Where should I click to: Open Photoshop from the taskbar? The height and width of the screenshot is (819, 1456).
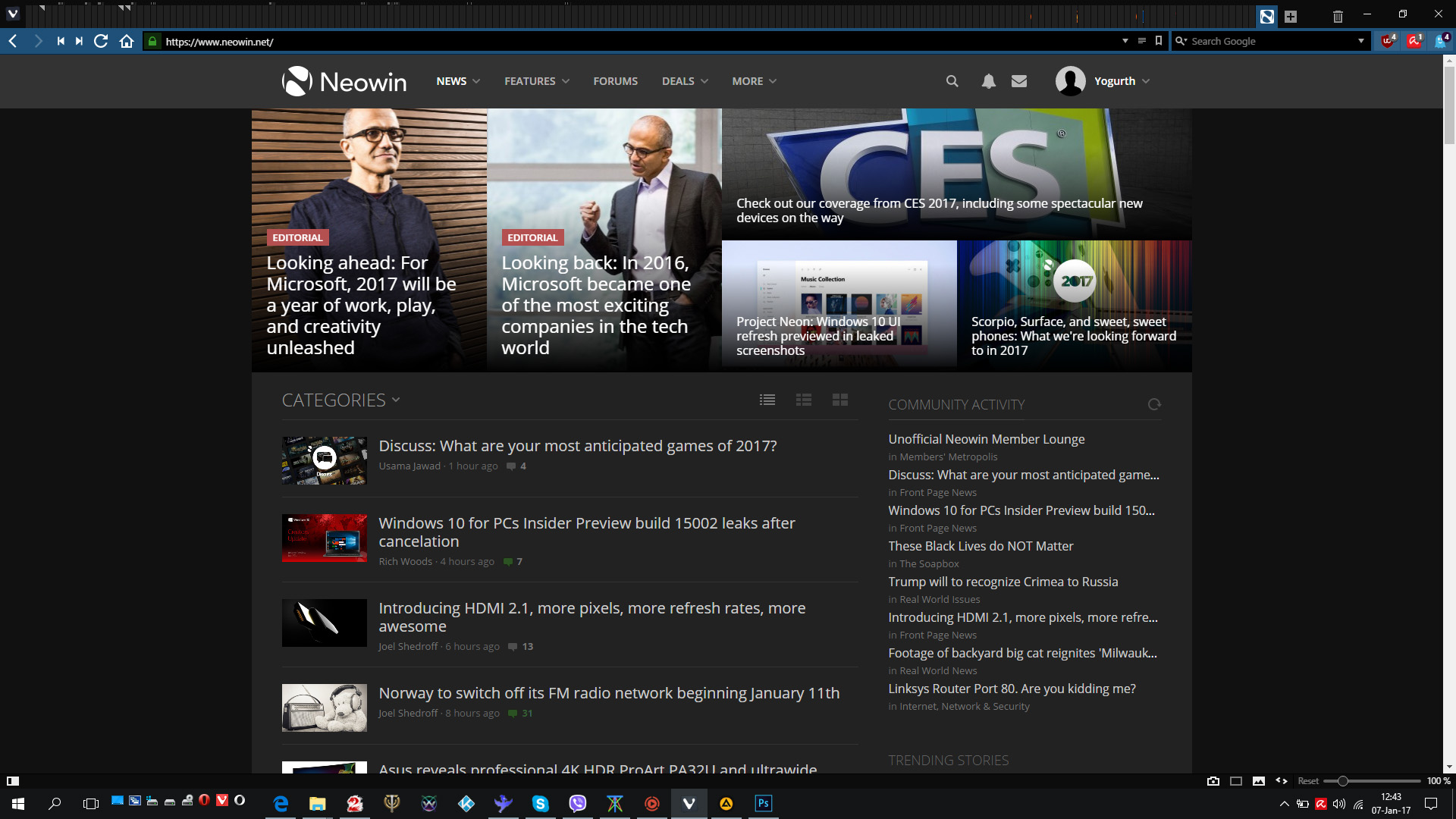click(x=763, y=803)
